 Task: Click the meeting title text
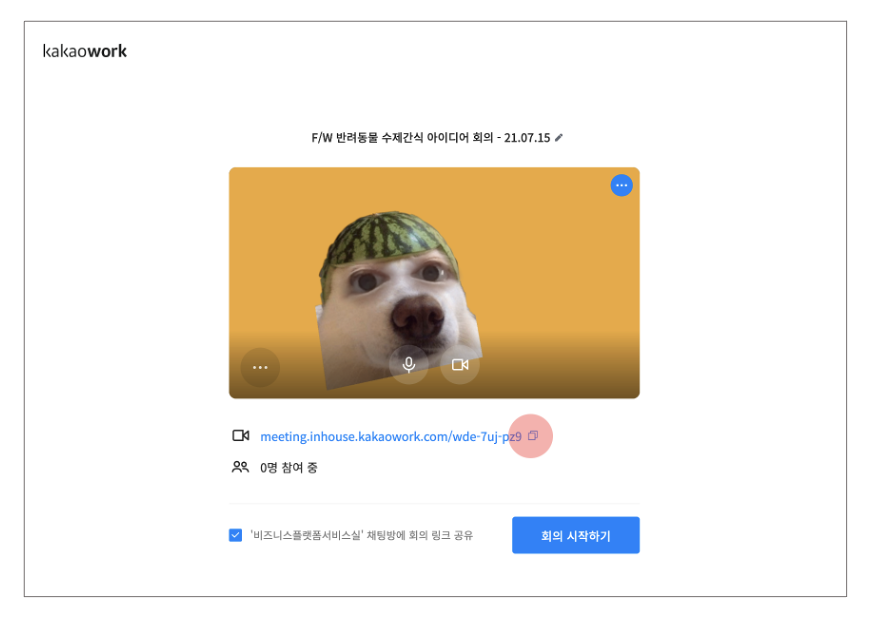point(431,138)
